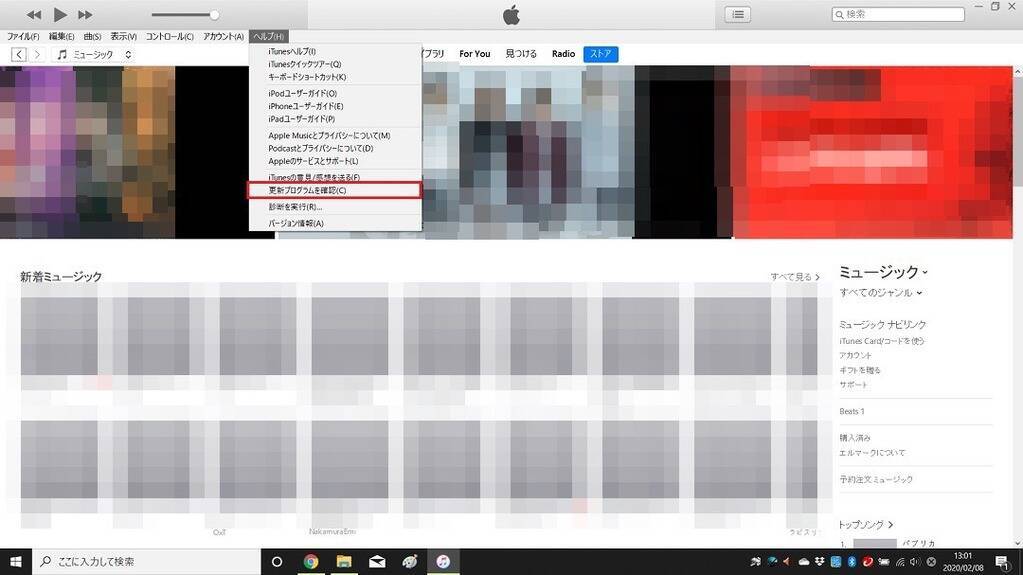The height and width of the screenshot is (575, 1023).
Task: Click the play button
Action: tap(59, 14)
